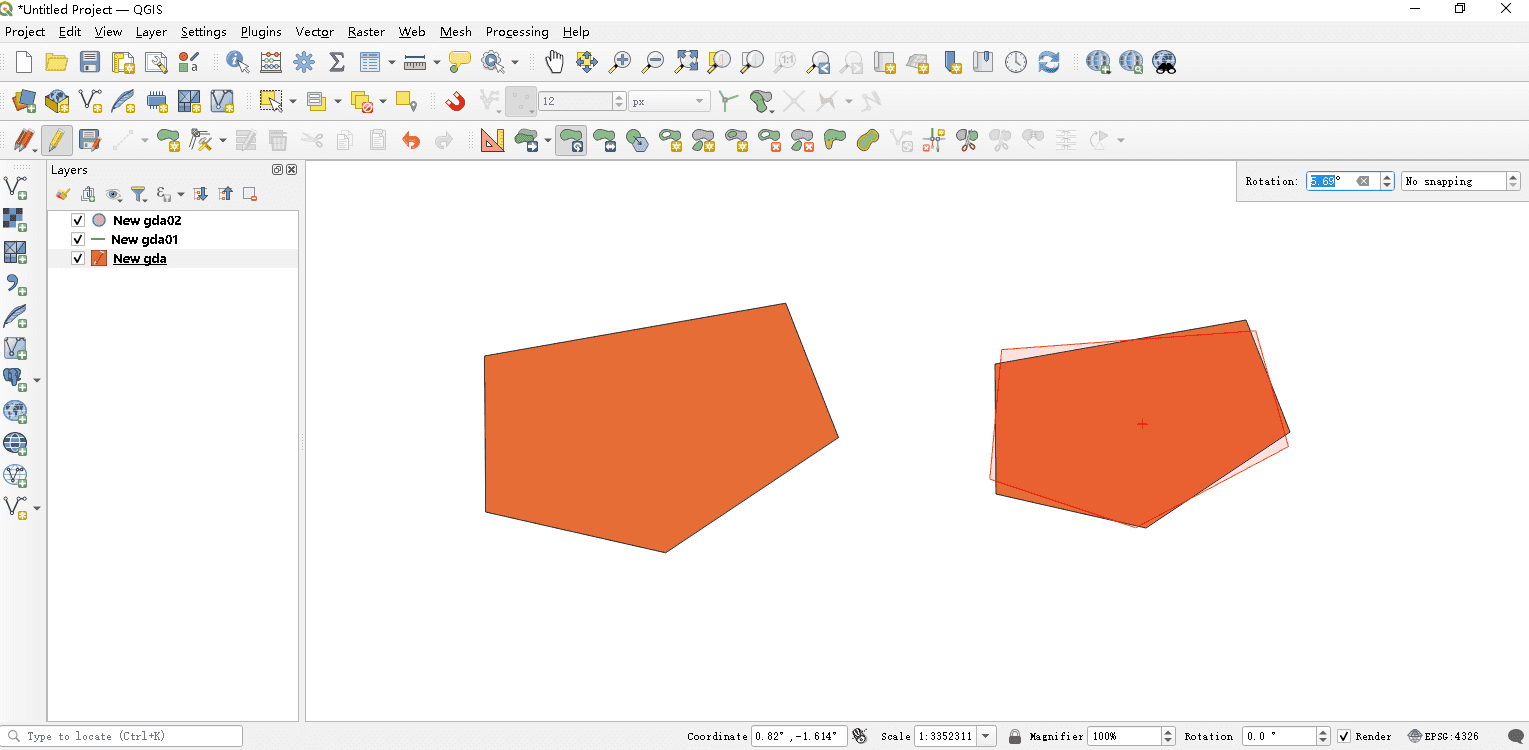1529x750 pixels.
Task: Toggle visibility of New gda01 layer
Action: [x=78, y=239]
